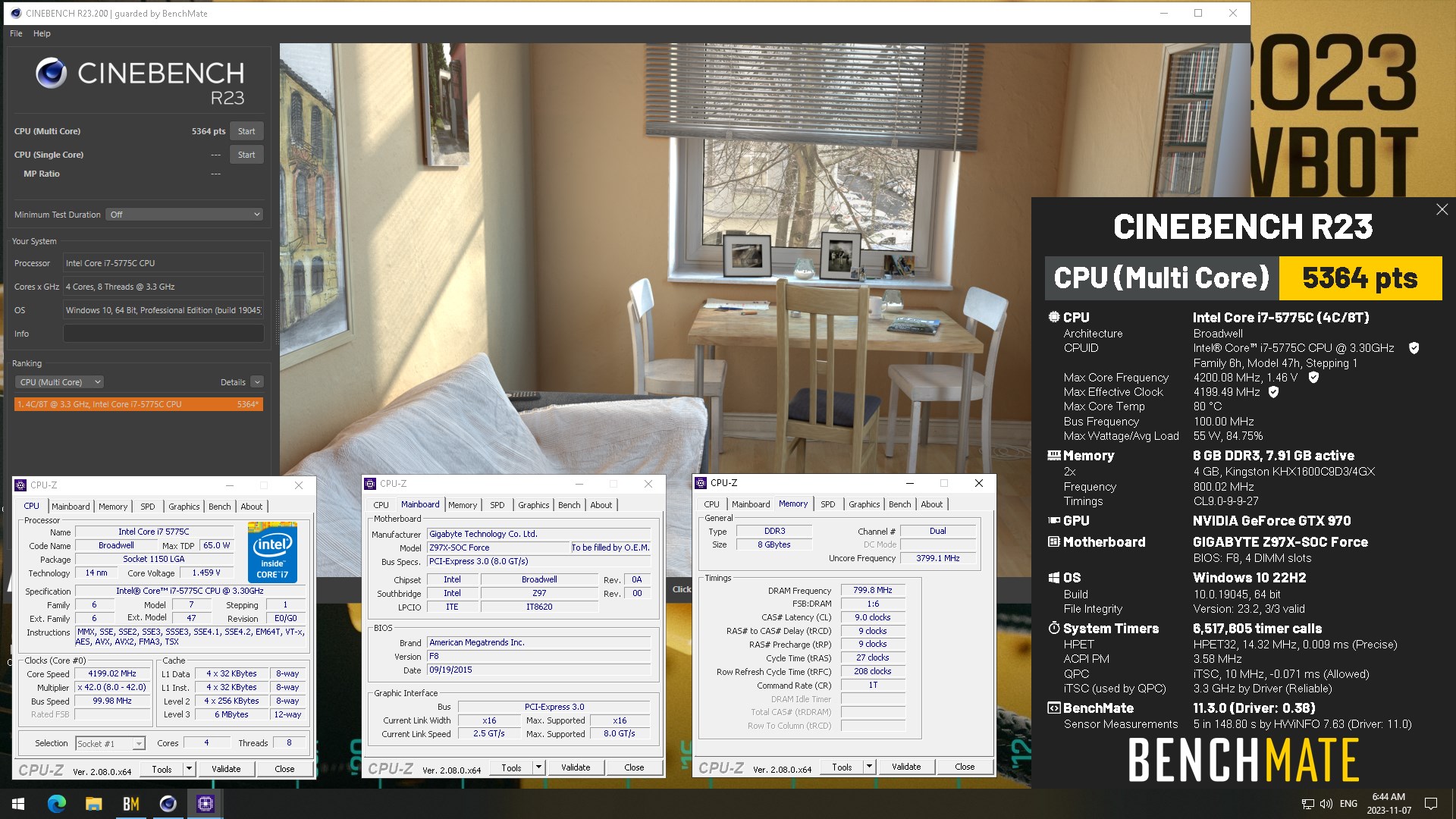This screenshot has width=1456, height=819.
Task: Open CPU tab in middle CPU-Z window
Action: point(381,505)
